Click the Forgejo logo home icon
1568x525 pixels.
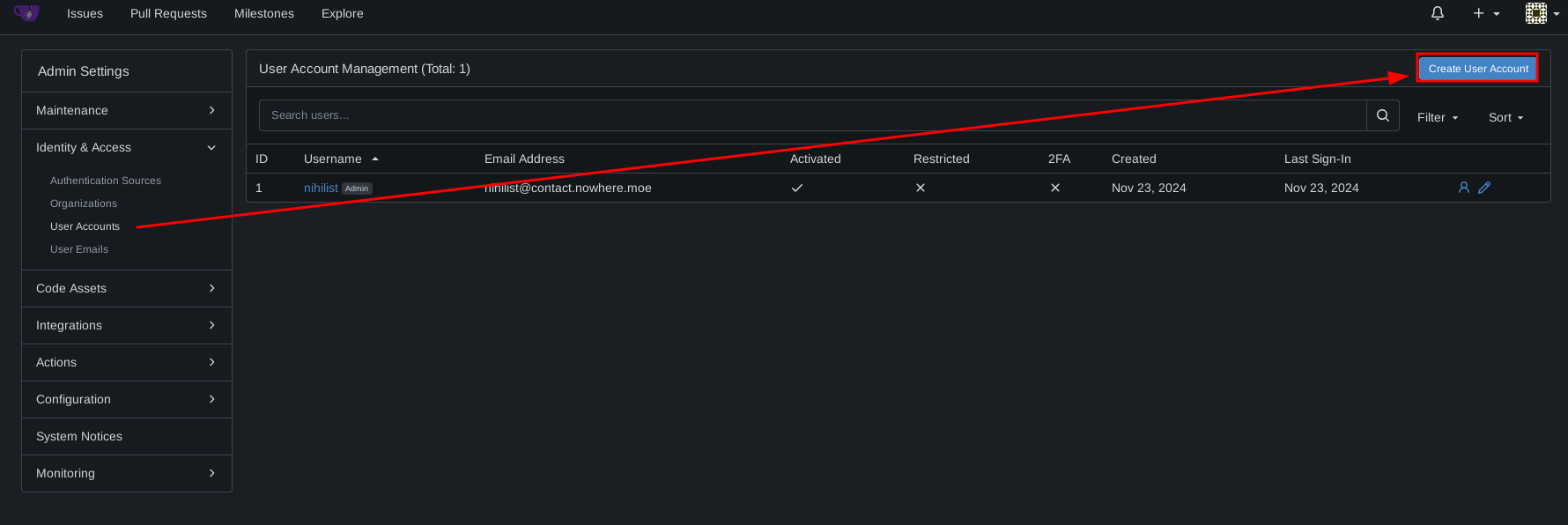26,13
